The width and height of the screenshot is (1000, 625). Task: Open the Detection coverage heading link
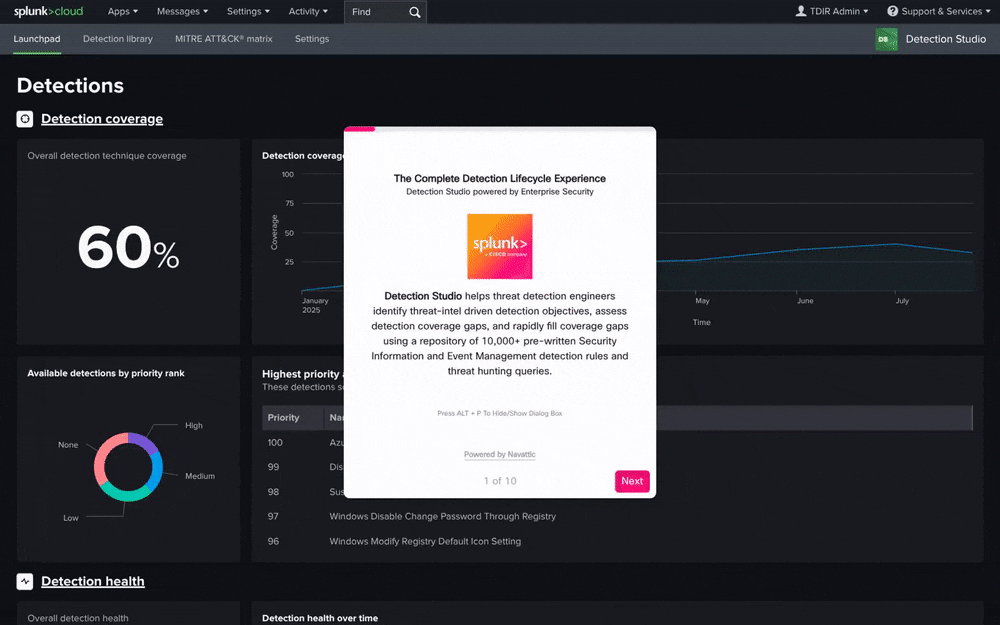click(x=102, y=119)
